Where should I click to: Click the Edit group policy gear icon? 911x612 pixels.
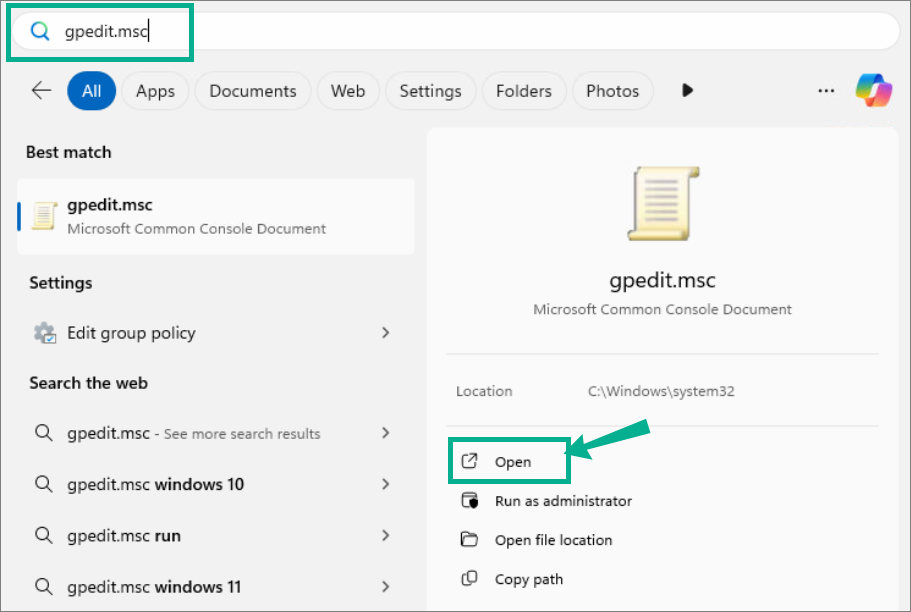coord(45,333)
